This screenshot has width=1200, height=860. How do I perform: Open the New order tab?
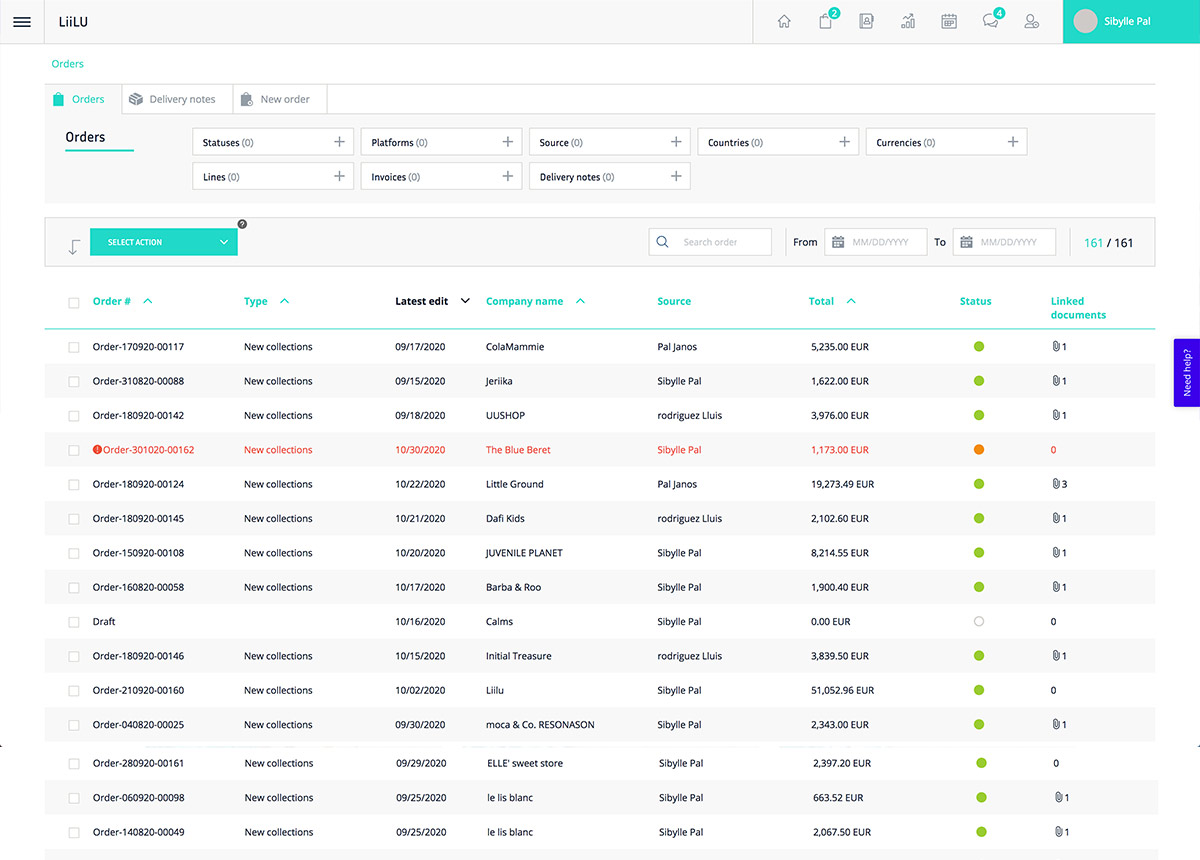280,99
